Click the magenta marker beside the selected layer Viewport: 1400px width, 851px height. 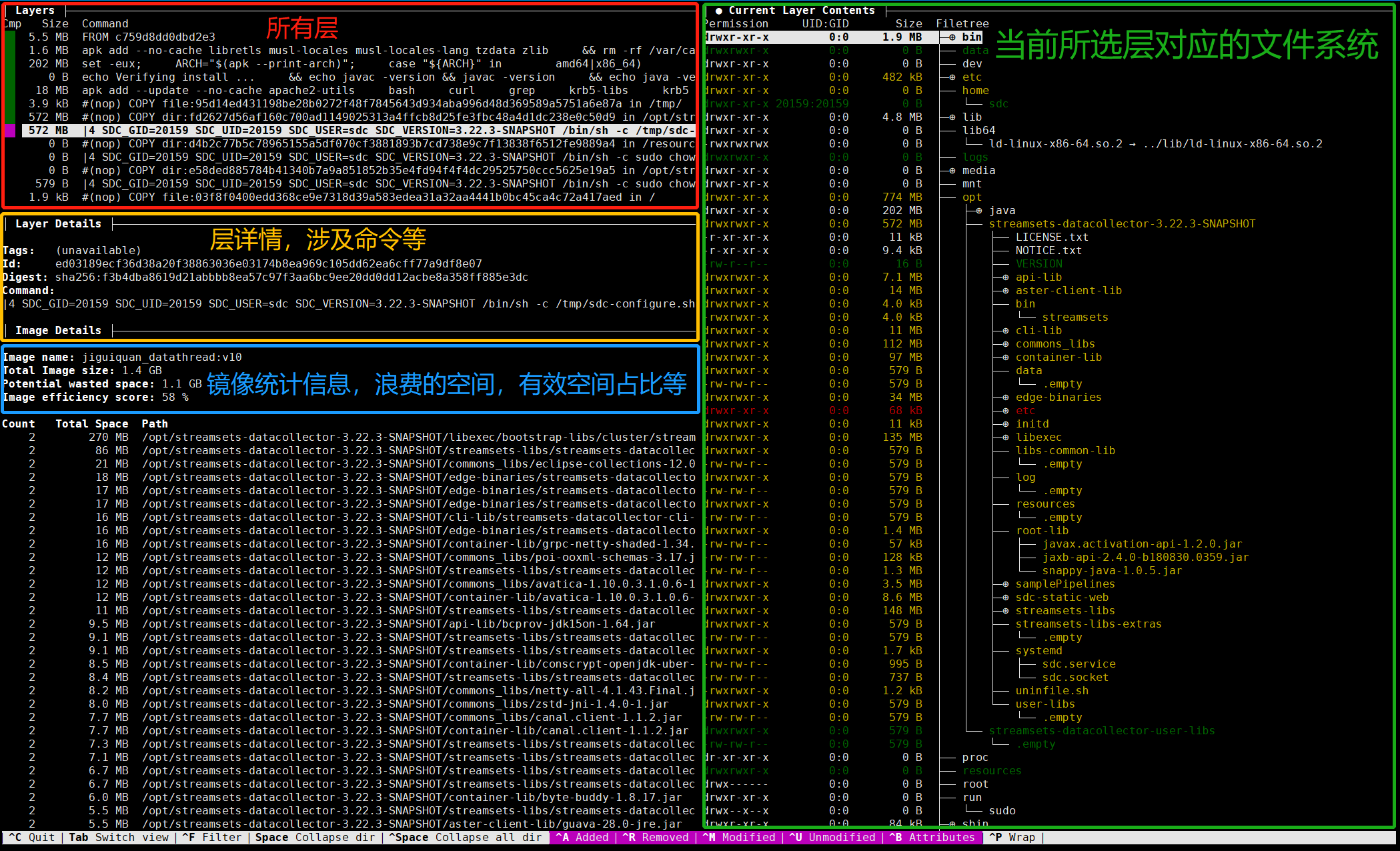click(10, 131)
